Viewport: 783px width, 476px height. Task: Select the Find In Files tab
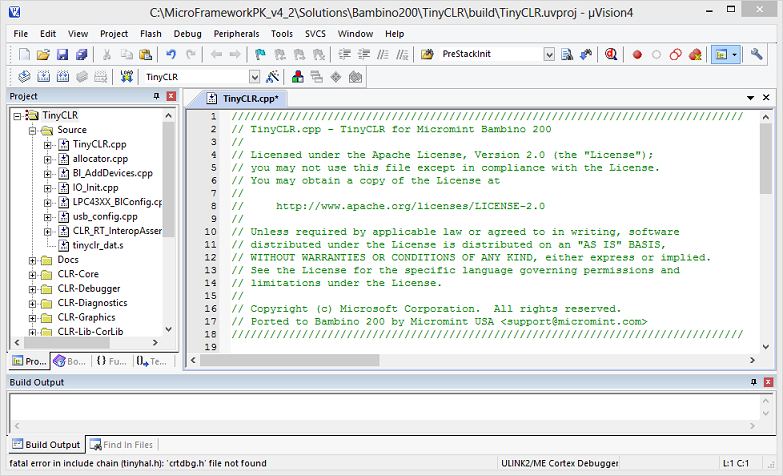pyautogui.click(x=121, y=445)
